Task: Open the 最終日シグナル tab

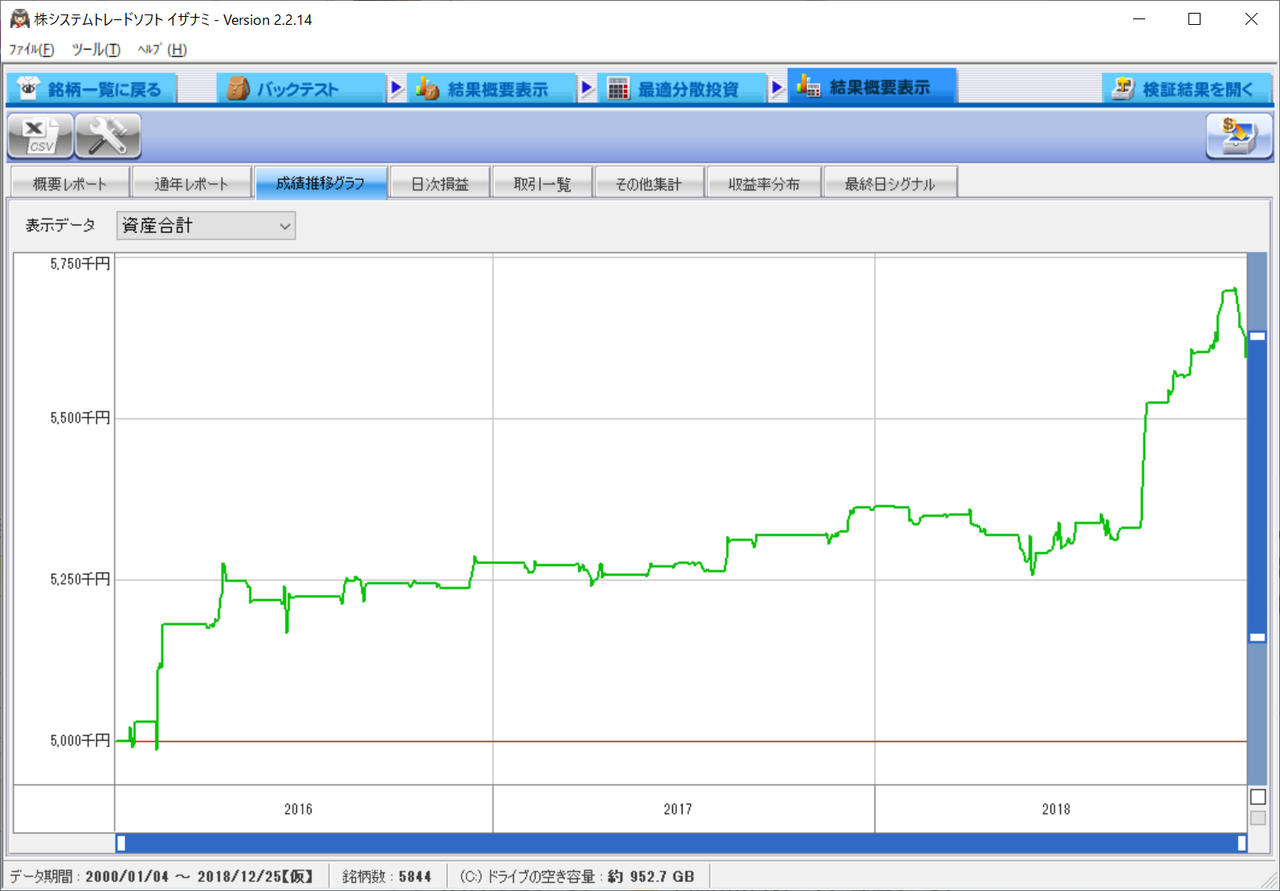Action: coord(890,184)
